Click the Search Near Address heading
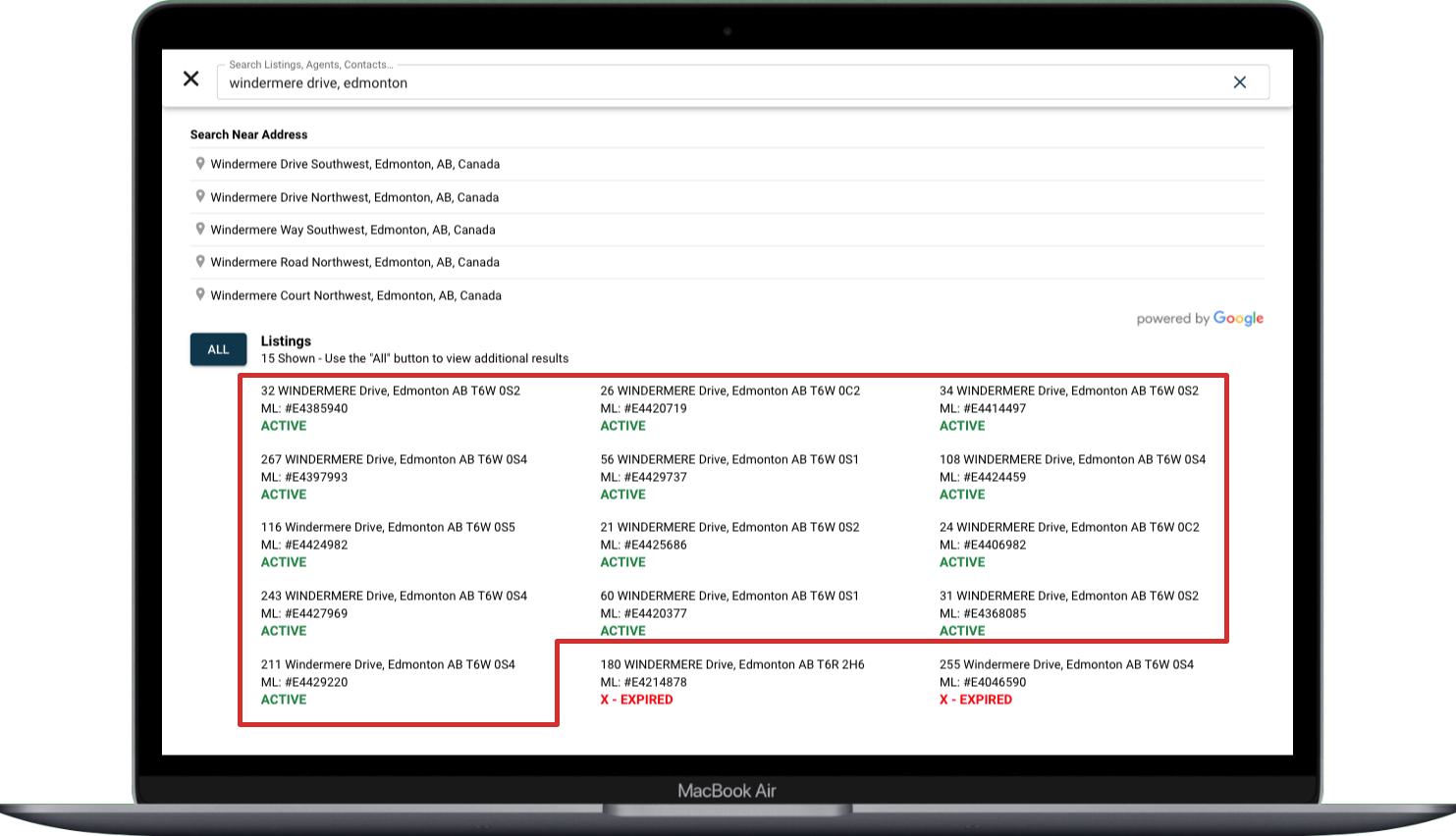Image resolution: width=1456 pixels, height=836 pixels. click(x=249, y=134)
